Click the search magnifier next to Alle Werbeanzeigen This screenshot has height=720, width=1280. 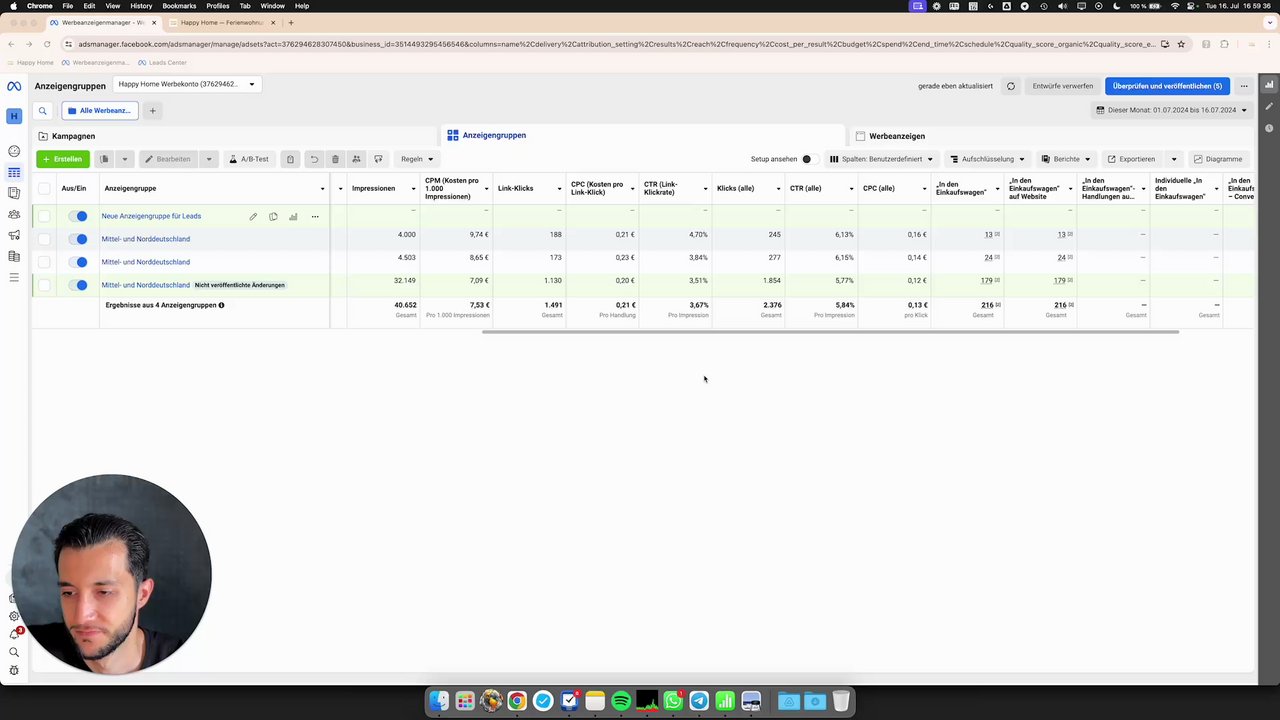point(43,111)
